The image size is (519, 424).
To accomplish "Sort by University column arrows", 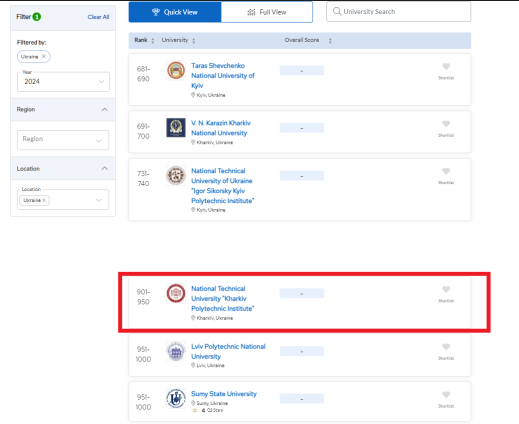I will pyautogui.click(x=194, y=41).
